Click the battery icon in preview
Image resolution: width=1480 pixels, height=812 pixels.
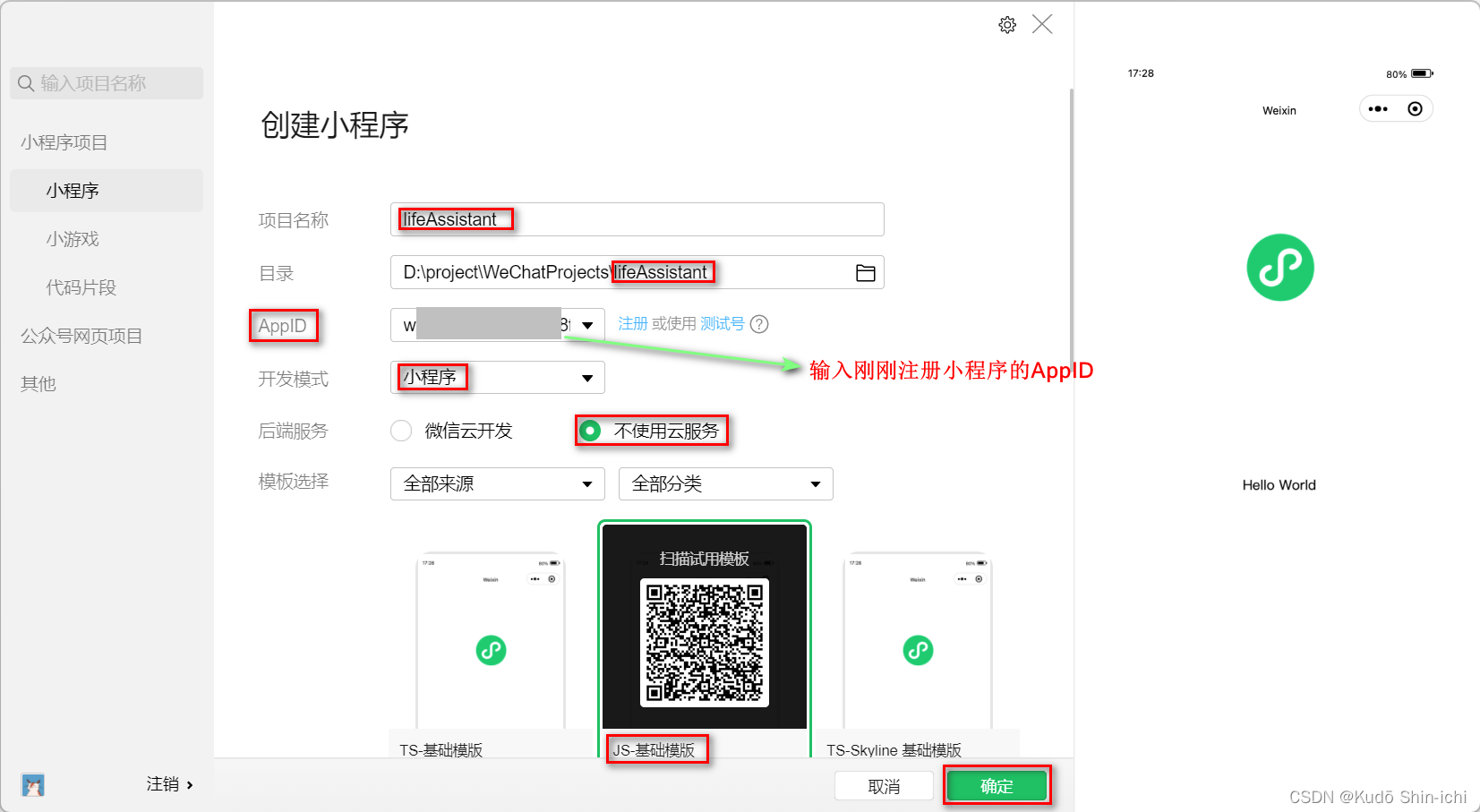(x=1422, y=73)
